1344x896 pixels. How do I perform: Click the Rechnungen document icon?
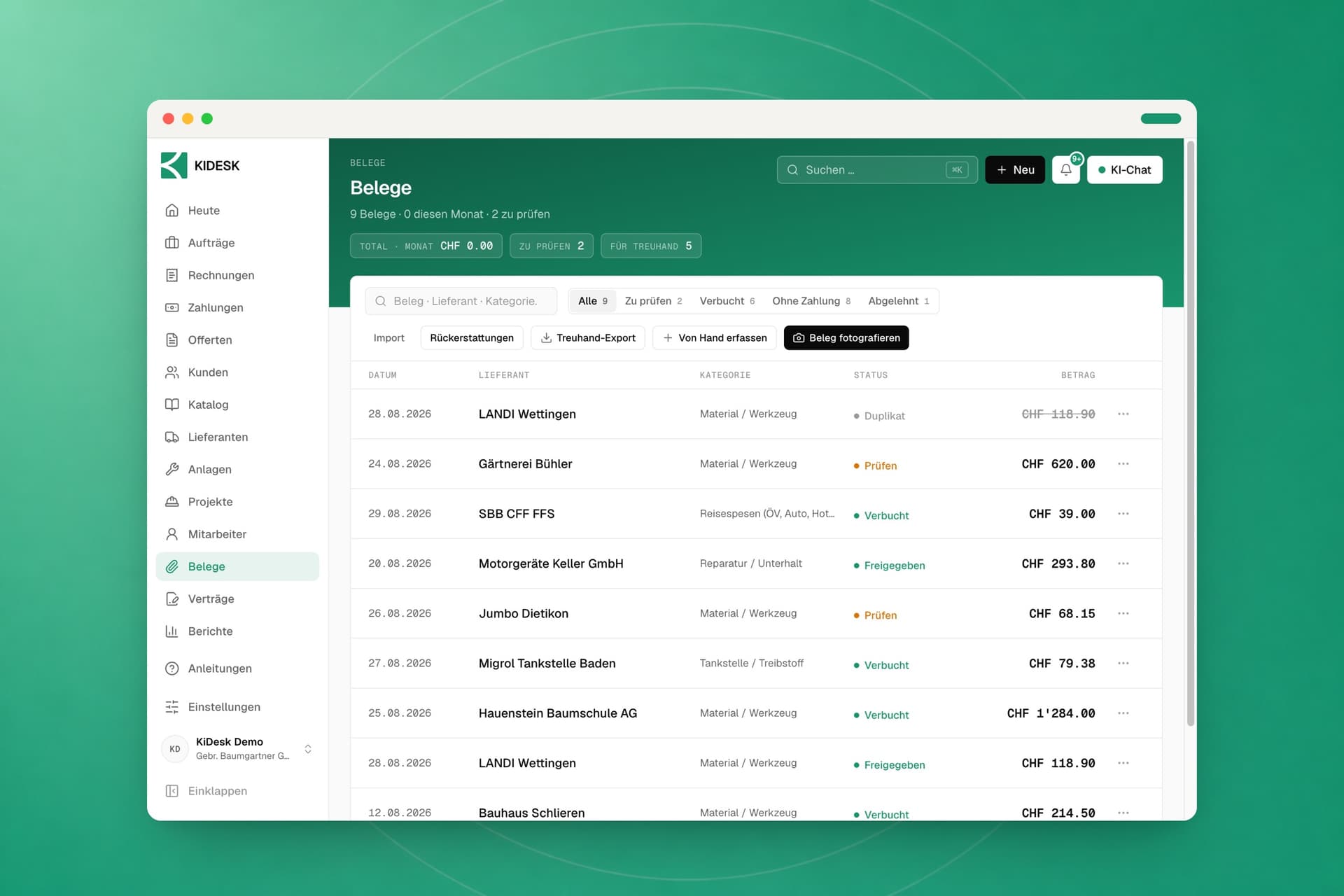point(171,275)
